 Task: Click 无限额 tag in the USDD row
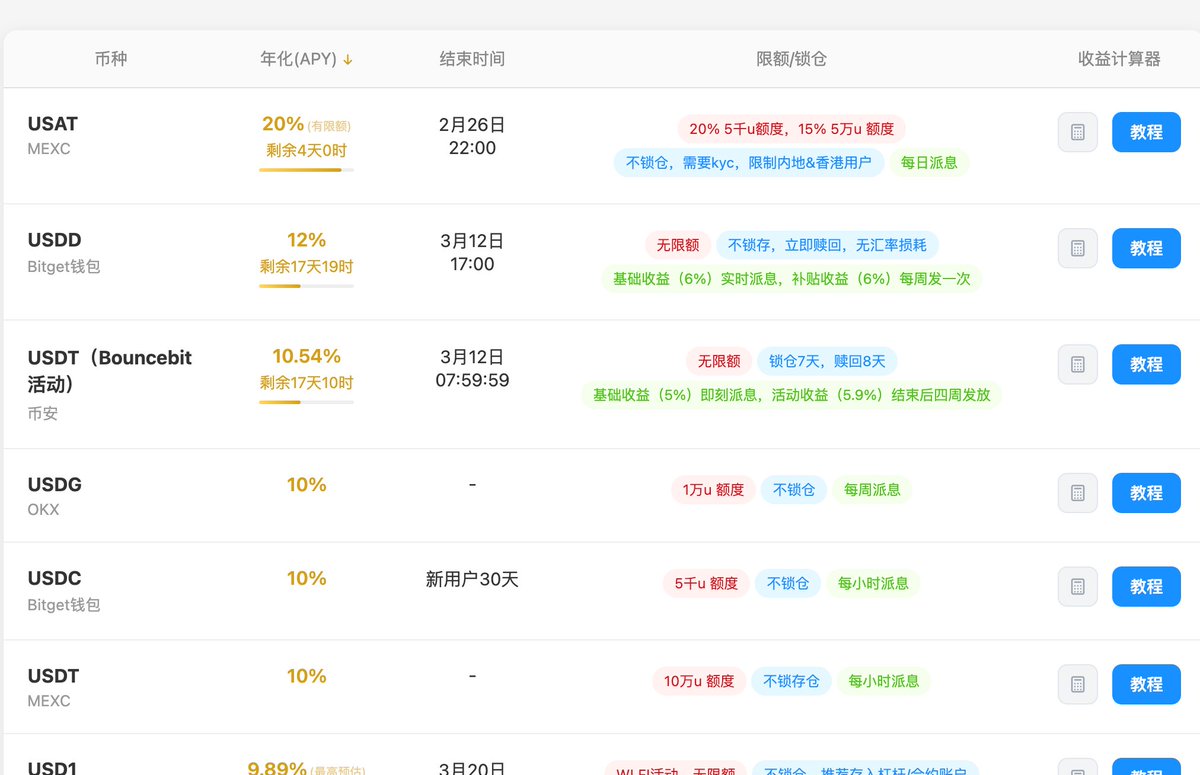(678, 245)
